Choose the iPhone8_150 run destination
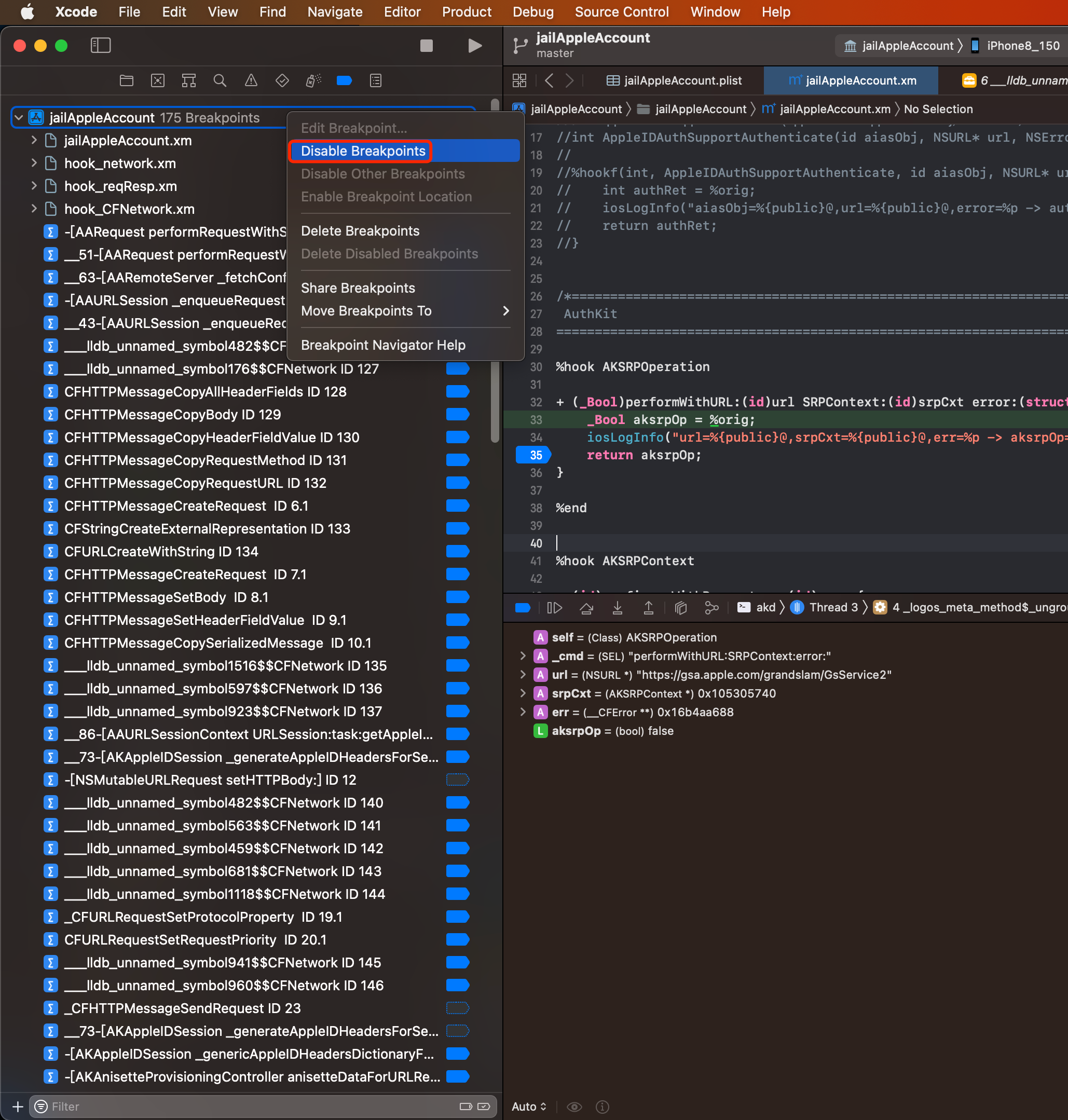This screenshot has width=1068, height=1120. tap(1015, 46)
